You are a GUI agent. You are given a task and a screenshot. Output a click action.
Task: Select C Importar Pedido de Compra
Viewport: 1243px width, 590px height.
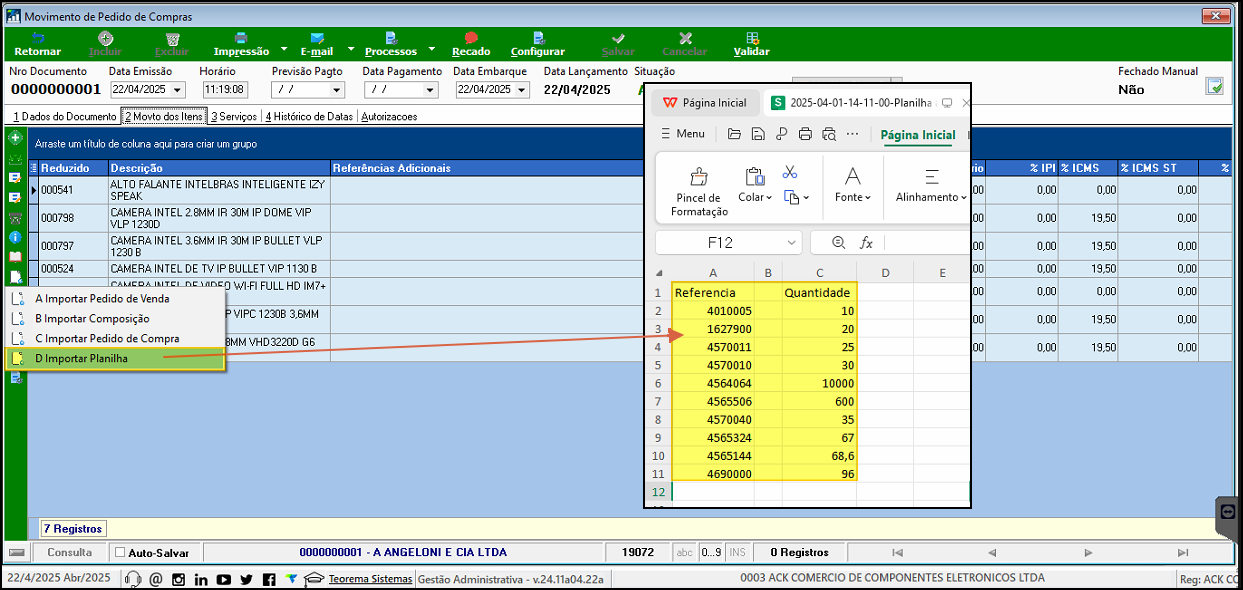click(x=115, y=338)
